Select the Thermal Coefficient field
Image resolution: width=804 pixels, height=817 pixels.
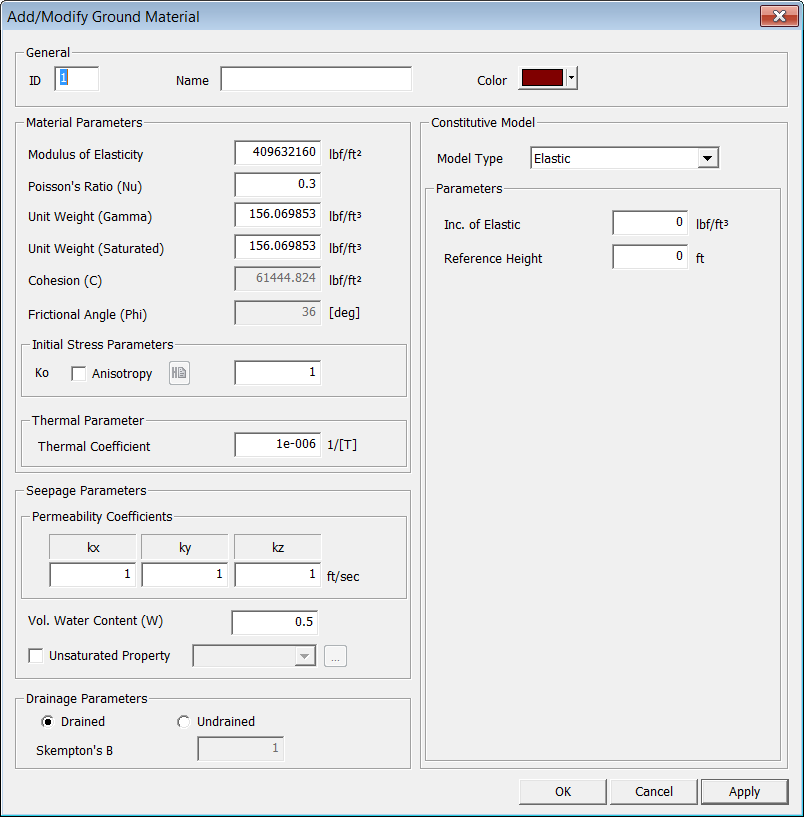[x=278, y=445]
